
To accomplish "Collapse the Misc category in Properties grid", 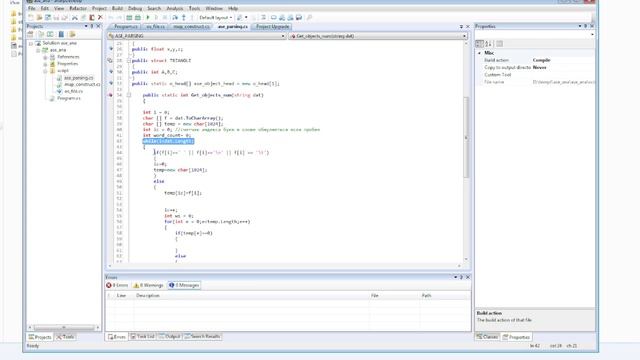I will pos(479,53).
